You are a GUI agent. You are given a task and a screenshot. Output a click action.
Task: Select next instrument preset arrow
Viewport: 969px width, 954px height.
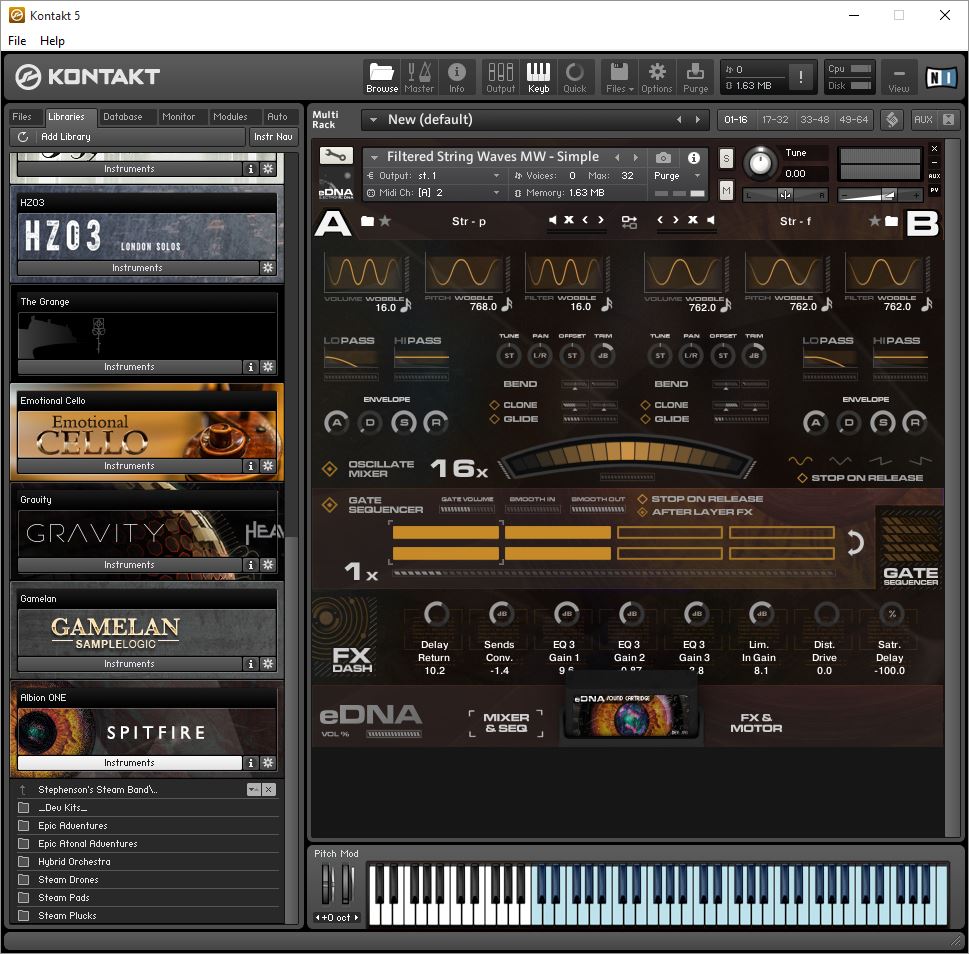(x=635, y=158)
